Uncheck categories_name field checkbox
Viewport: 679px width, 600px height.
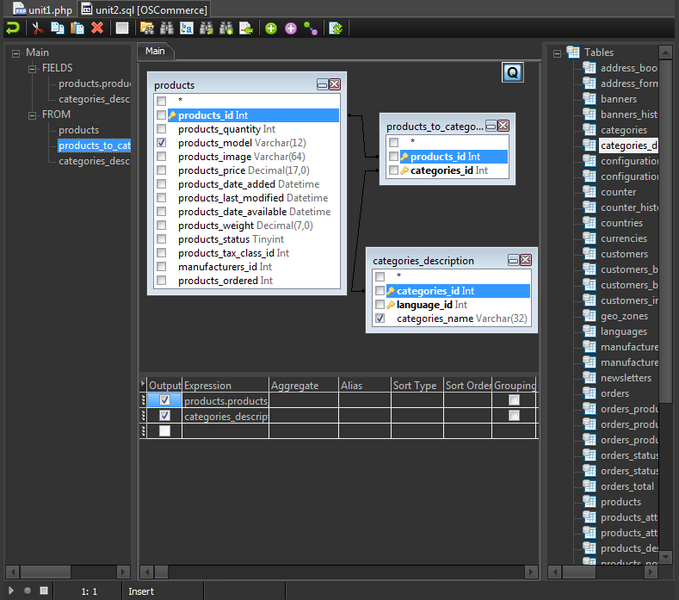380,318
